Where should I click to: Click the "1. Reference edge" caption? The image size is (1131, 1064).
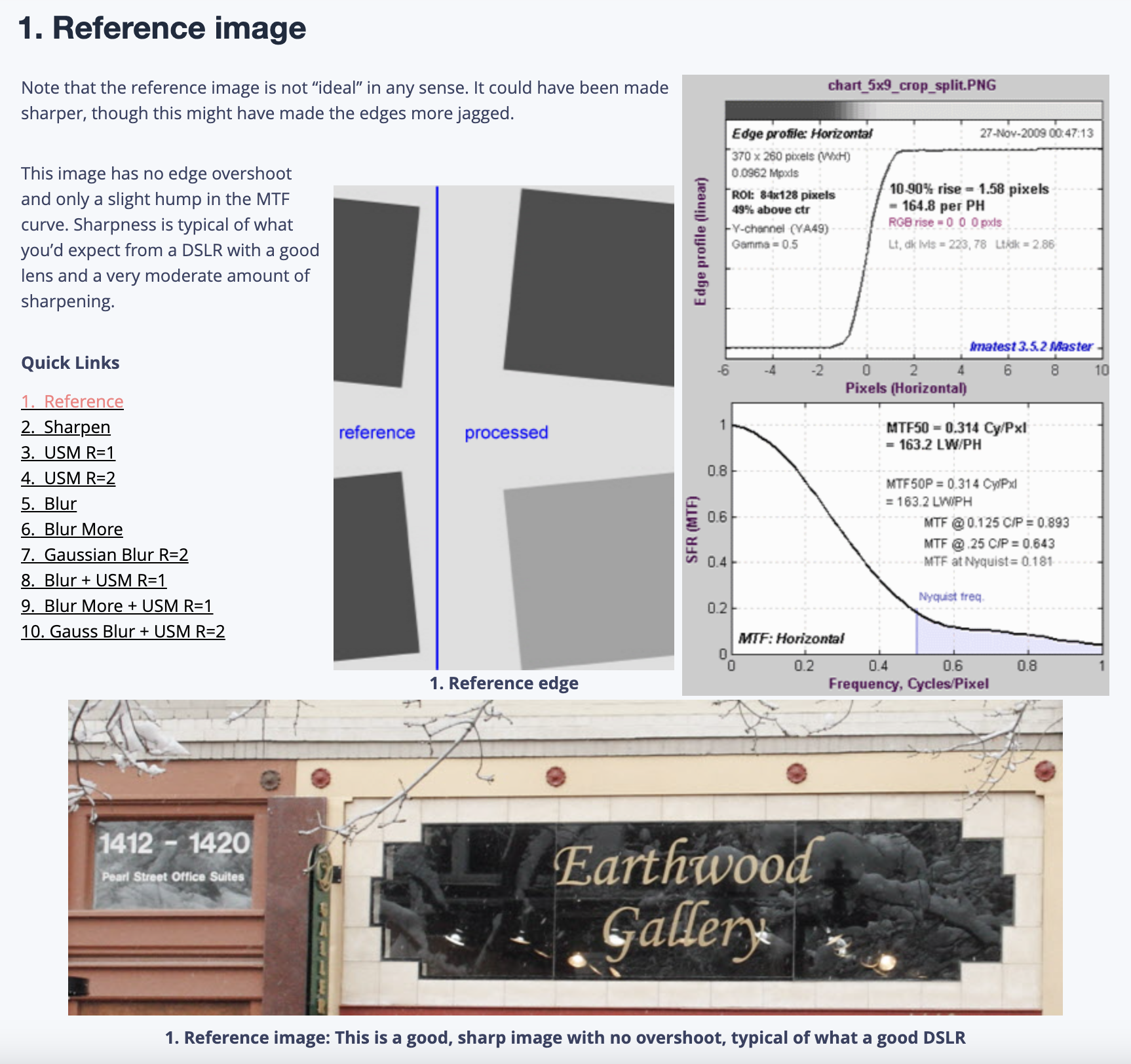(x=504, y=683)
